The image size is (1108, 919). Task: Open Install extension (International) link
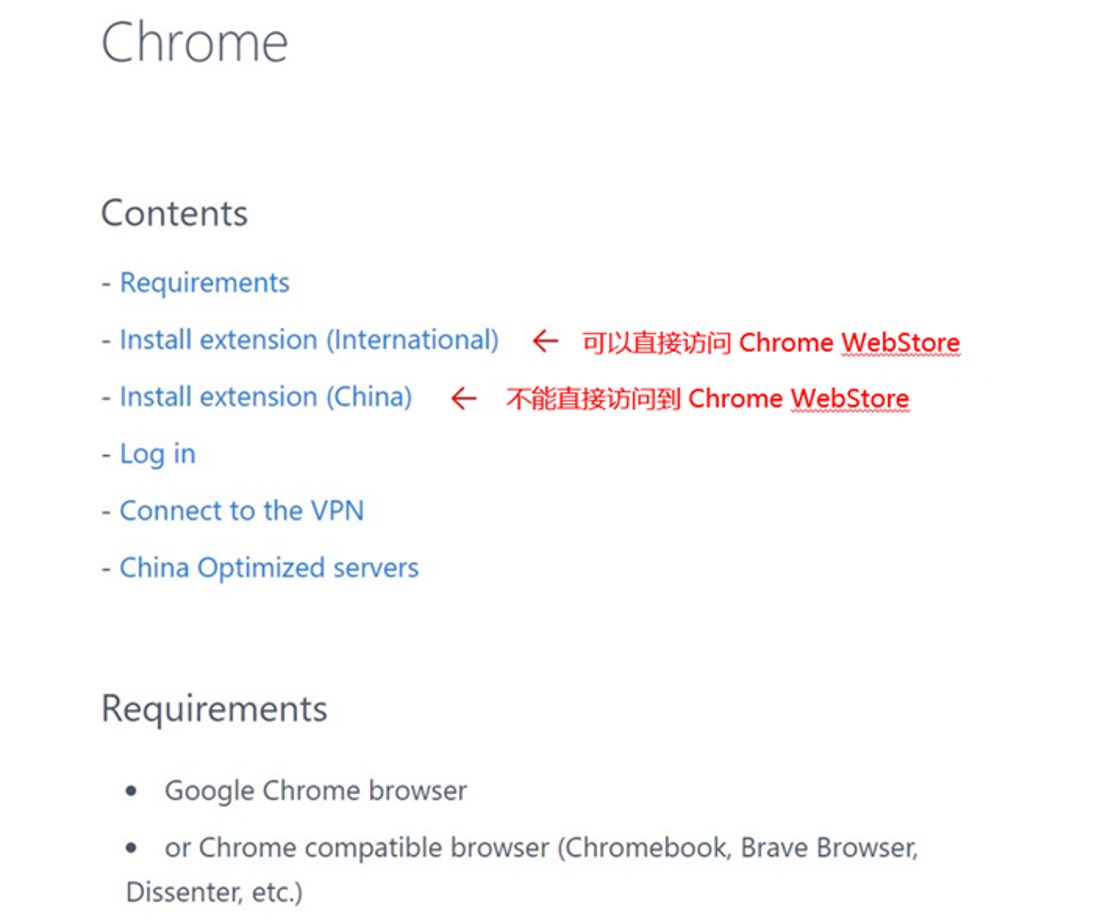click(x=309, y=340)
